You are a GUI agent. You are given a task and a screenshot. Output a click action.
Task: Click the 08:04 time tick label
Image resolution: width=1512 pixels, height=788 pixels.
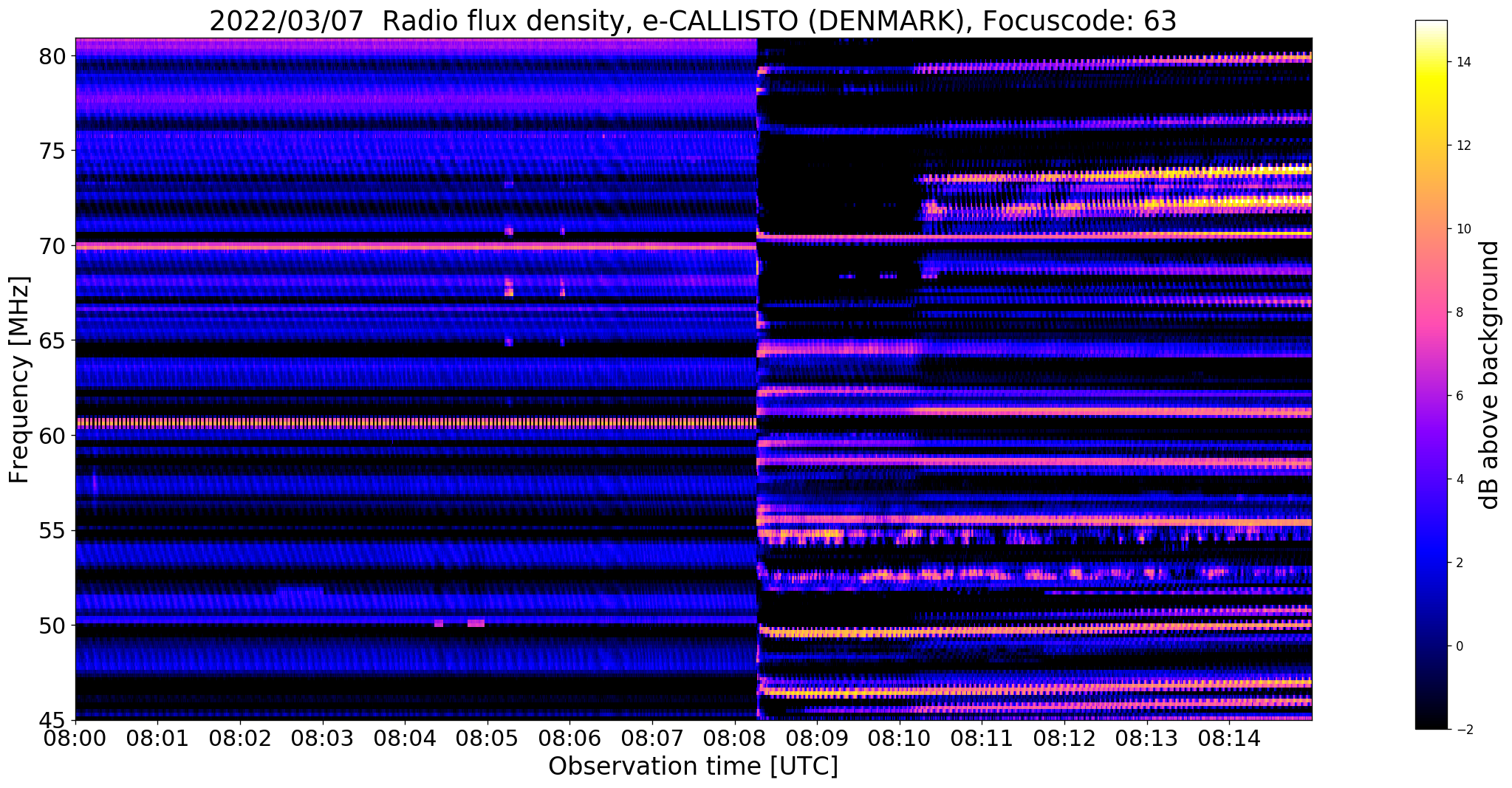[405, 738]
